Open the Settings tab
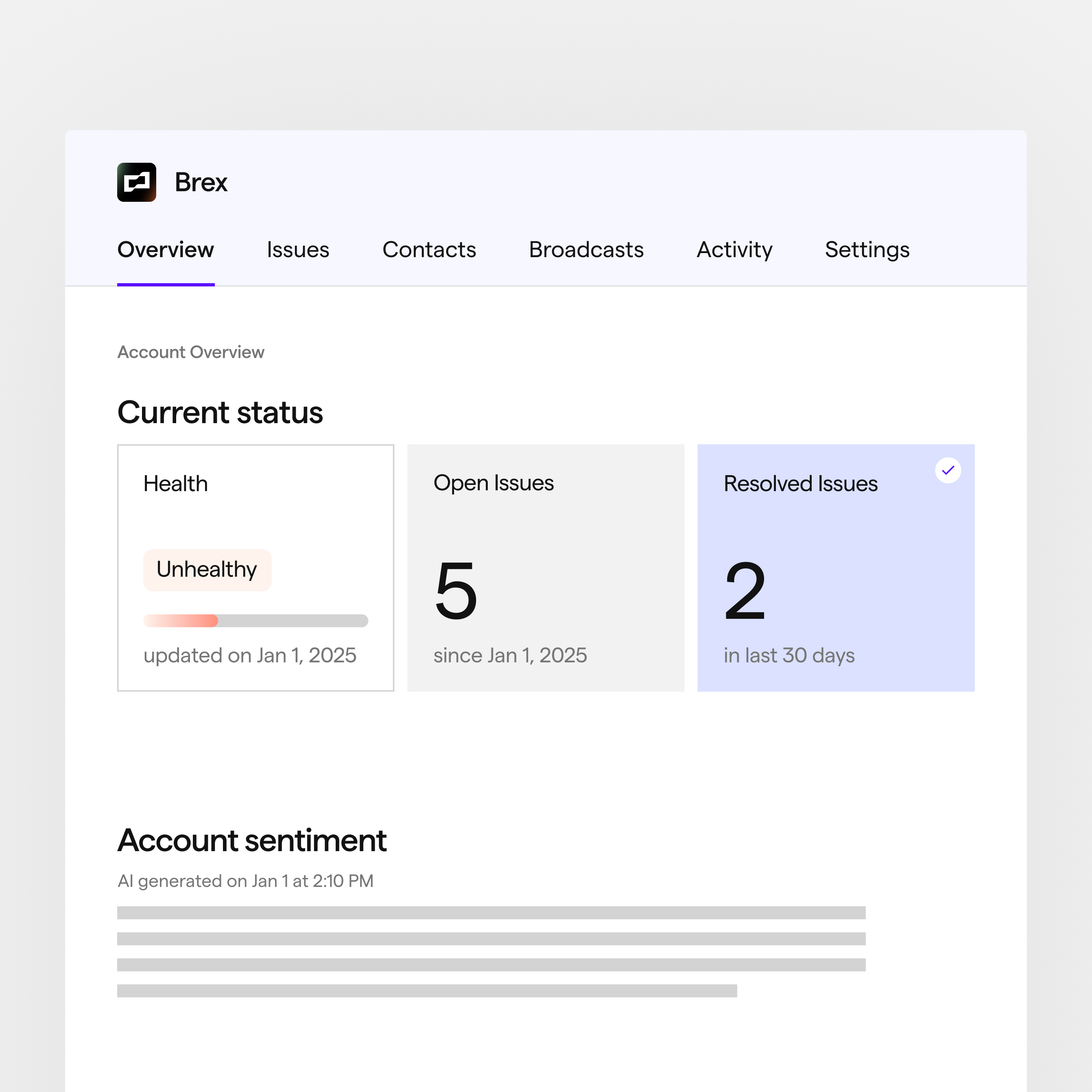 867,250
